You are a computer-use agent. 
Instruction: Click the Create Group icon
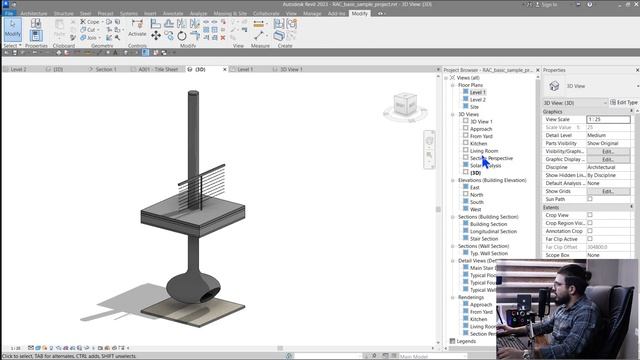[x=291, y=24]
